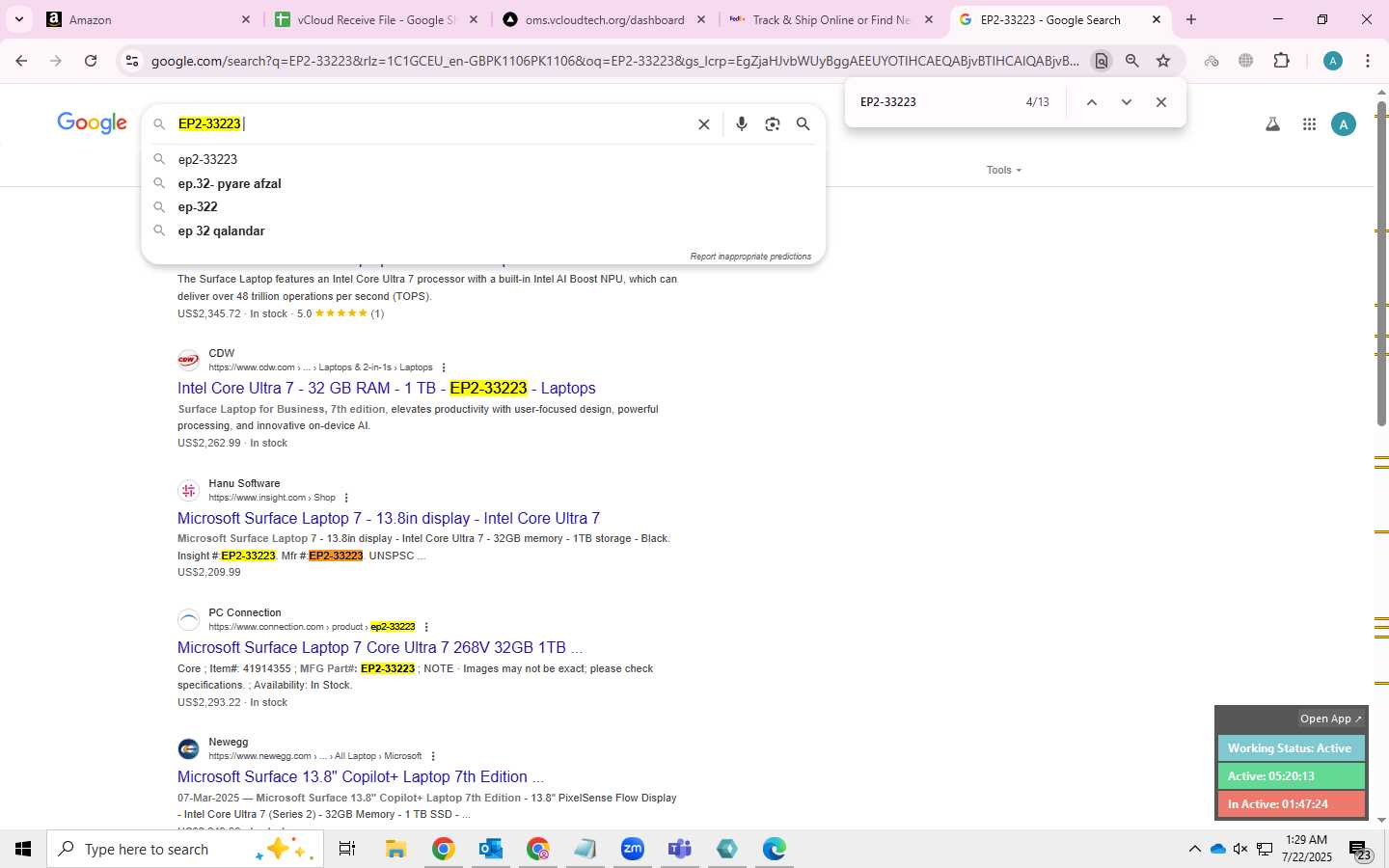Click Report inappropriate predictions
1389x868 pixels.
[x=750, y=257]
